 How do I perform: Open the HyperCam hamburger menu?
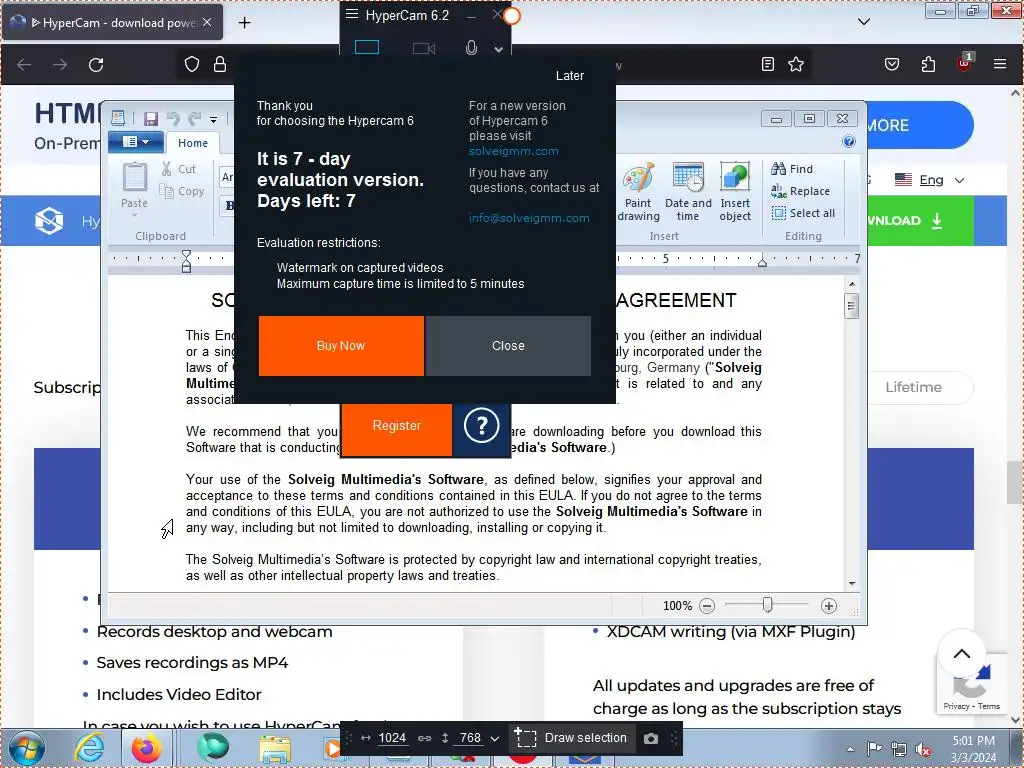coord(351,14)
